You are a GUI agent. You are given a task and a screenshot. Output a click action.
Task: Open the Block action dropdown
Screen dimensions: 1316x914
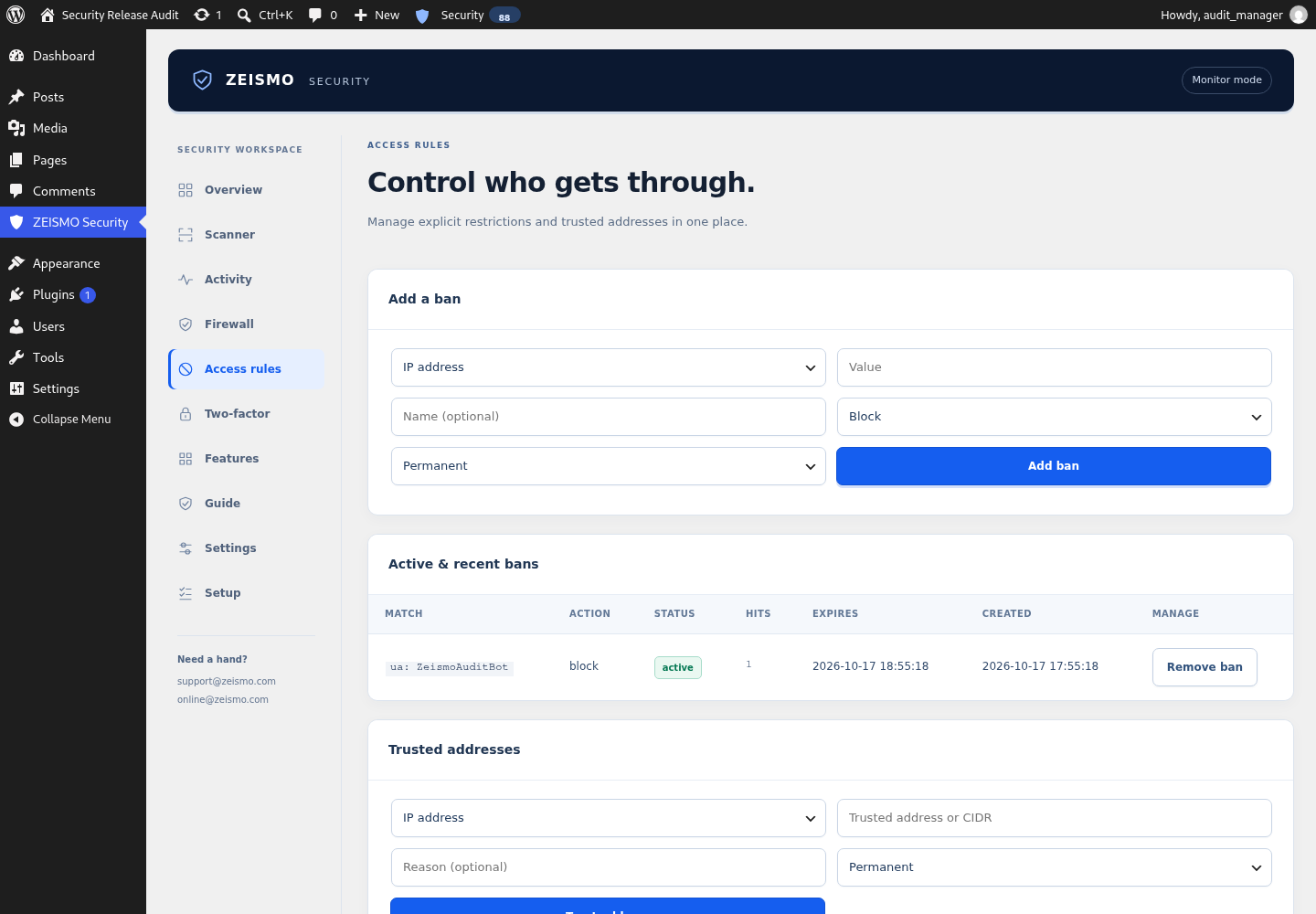(x=1054, y=417)
